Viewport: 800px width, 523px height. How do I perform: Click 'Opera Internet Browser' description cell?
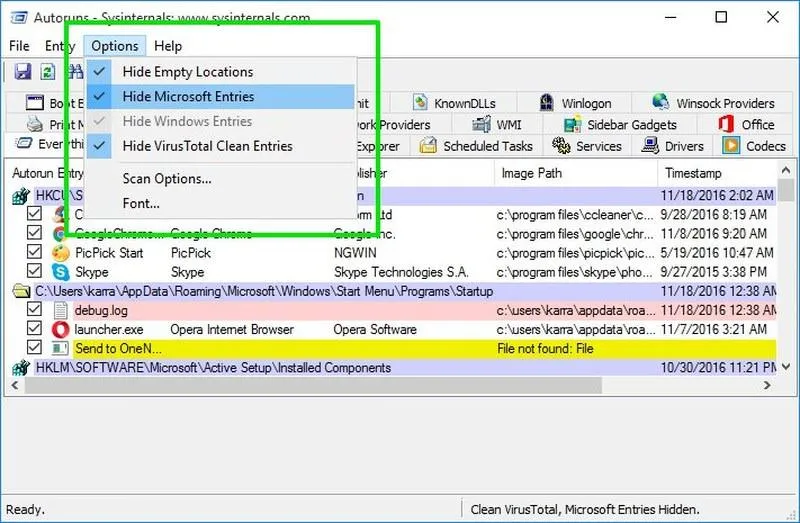[x=232, y=330]
